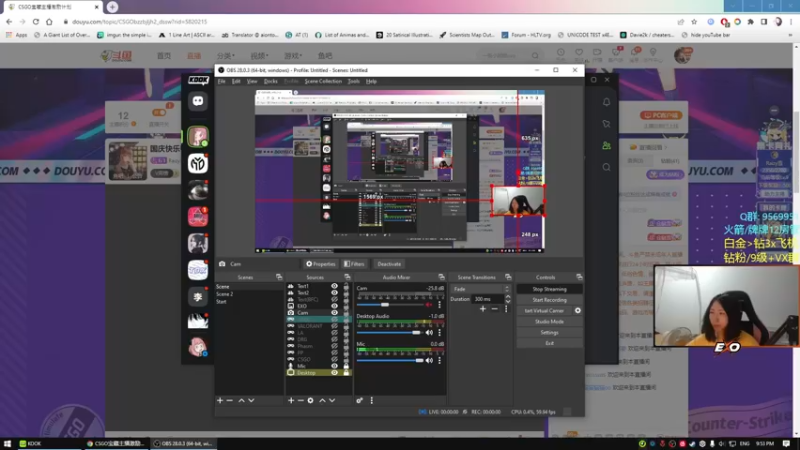
Task: Open the OBS View menu
Action: tap(252, 81)
